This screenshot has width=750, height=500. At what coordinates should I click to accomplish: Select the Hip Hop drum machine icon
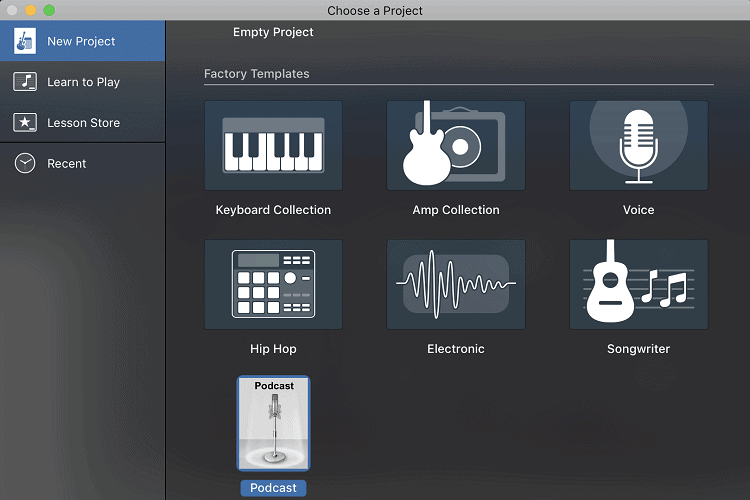tap(273, 284)
